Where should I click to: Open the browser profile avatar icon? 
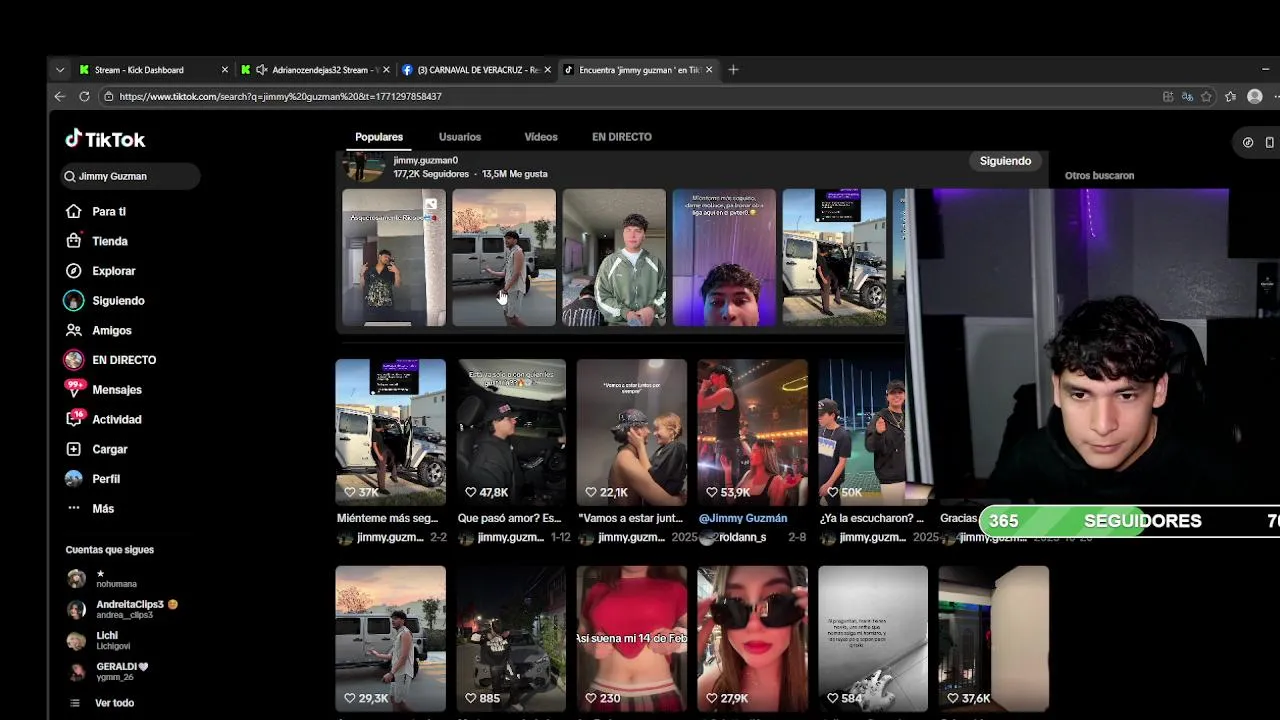pos(1255,97)
